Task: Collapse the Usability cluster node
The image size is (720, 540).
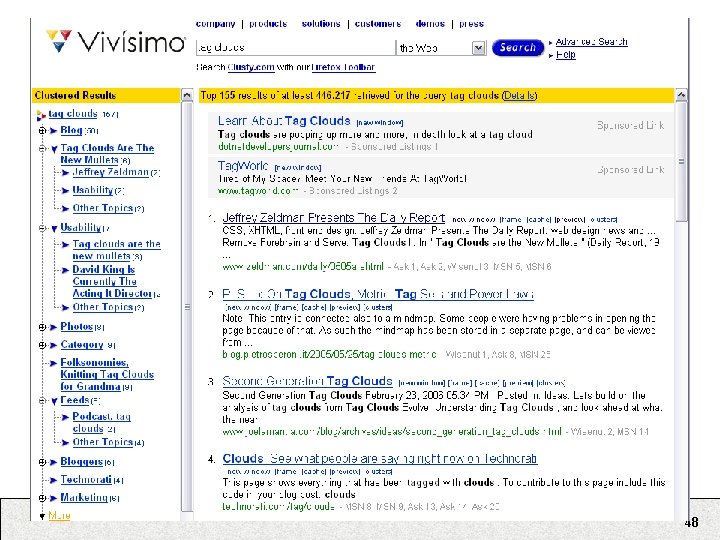Action: click(42, 228)
